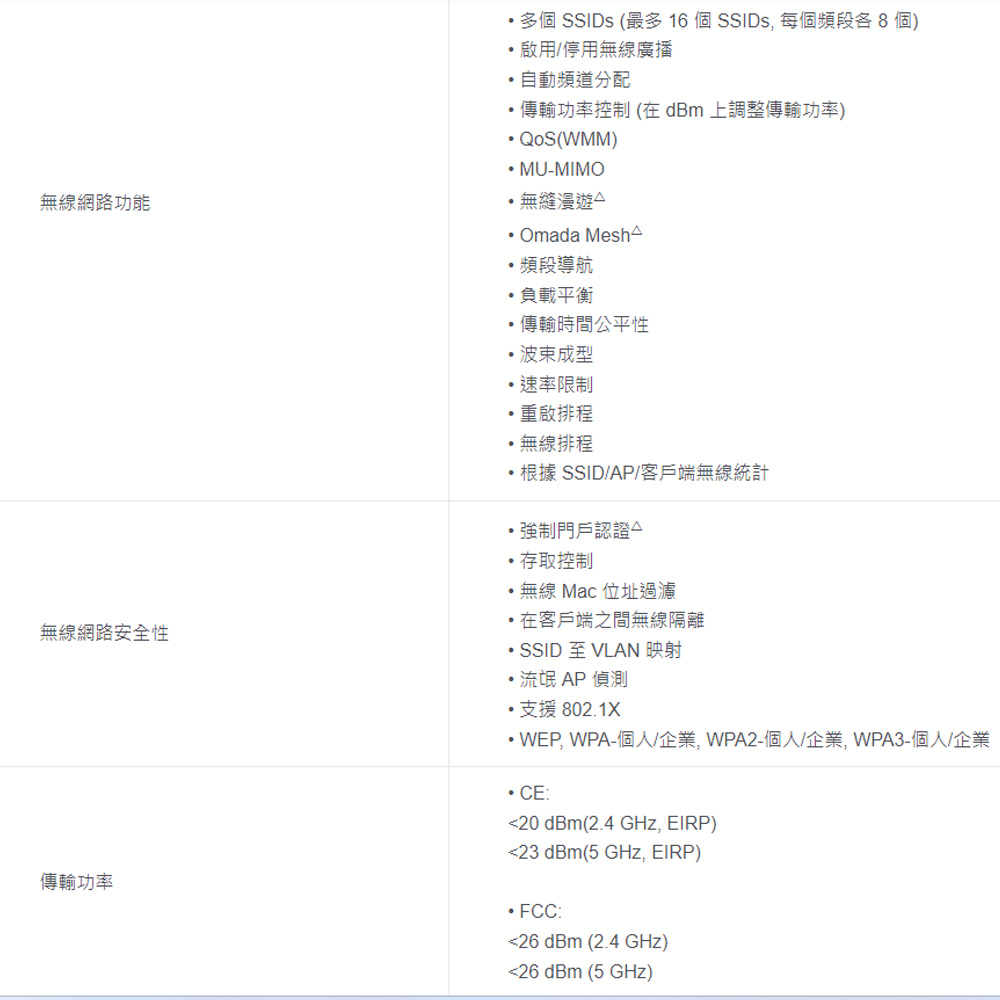Click the 頻段導航 feature text
1000x1000 pixels.
556,265
